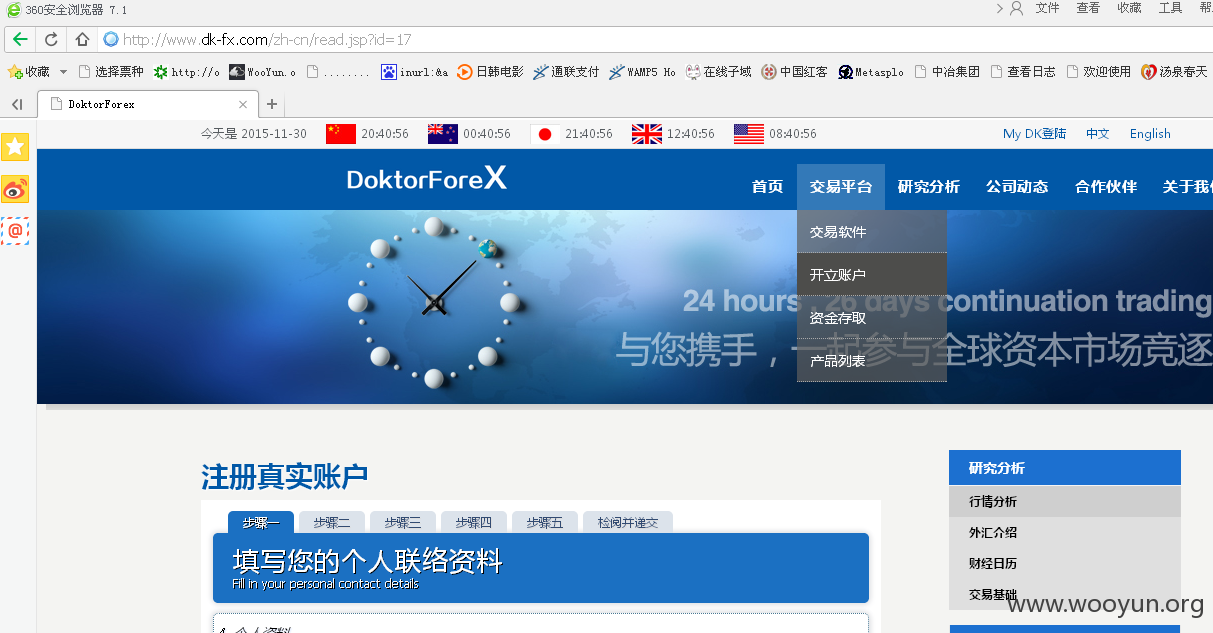Click the 研究分析 sidebar header
Image resolution: width=1213 pixels, height=633 pixels.
tap(1065, 468)
